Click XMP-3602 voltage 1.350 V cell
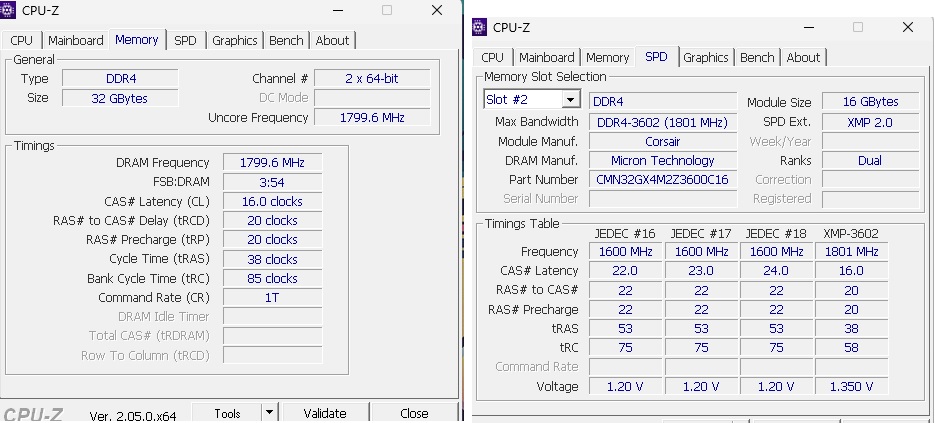This screenshot has width=935, height=423. pyautogui.click(x=852, y=386)
